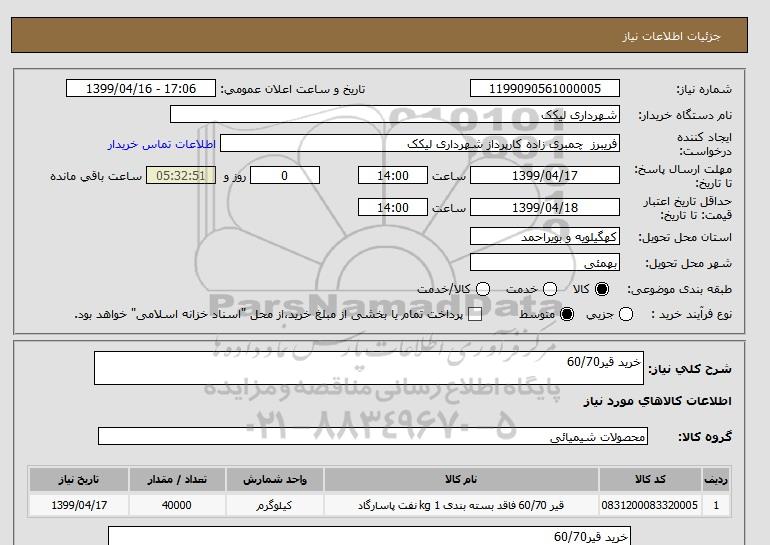The image size is (770, 545).
Task: Click the item code cell 0831200083320005
Action: [x=650, y=505]
